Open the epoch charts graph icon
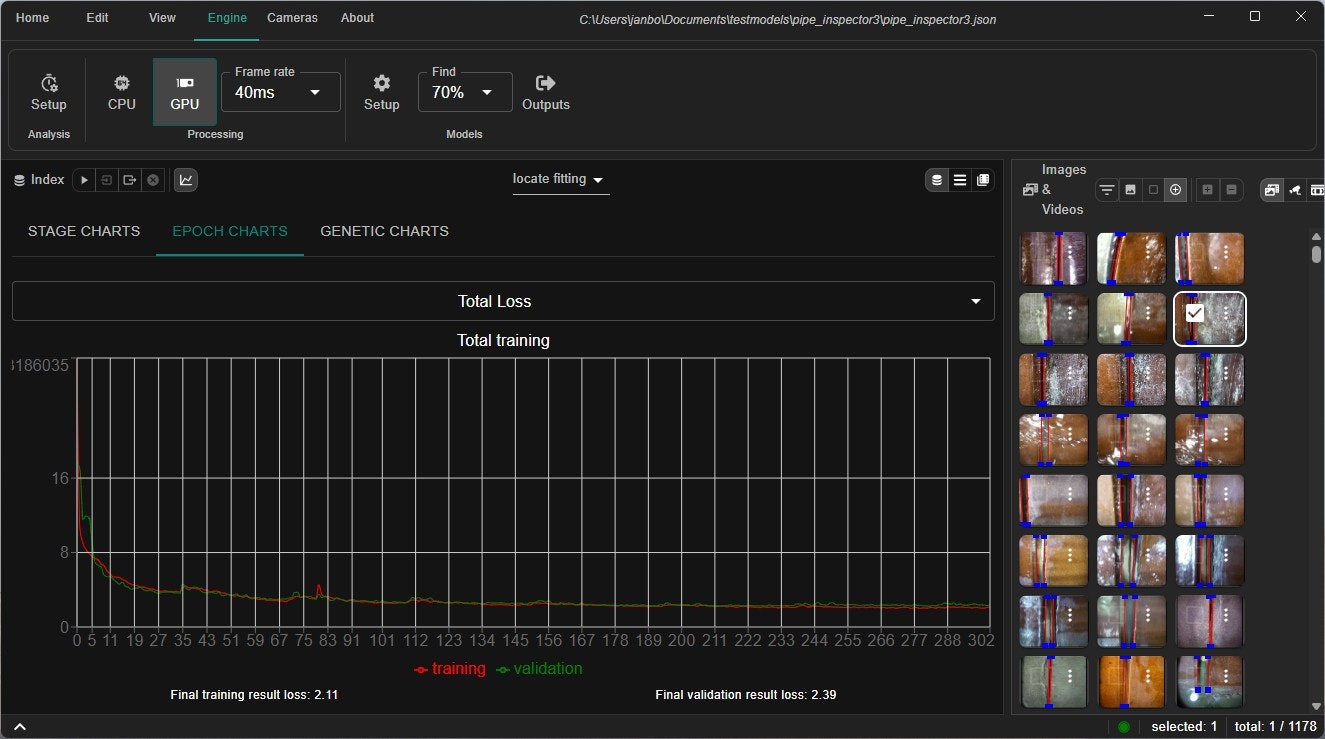This screenshot has height=739, width=1325. (186, 180)
